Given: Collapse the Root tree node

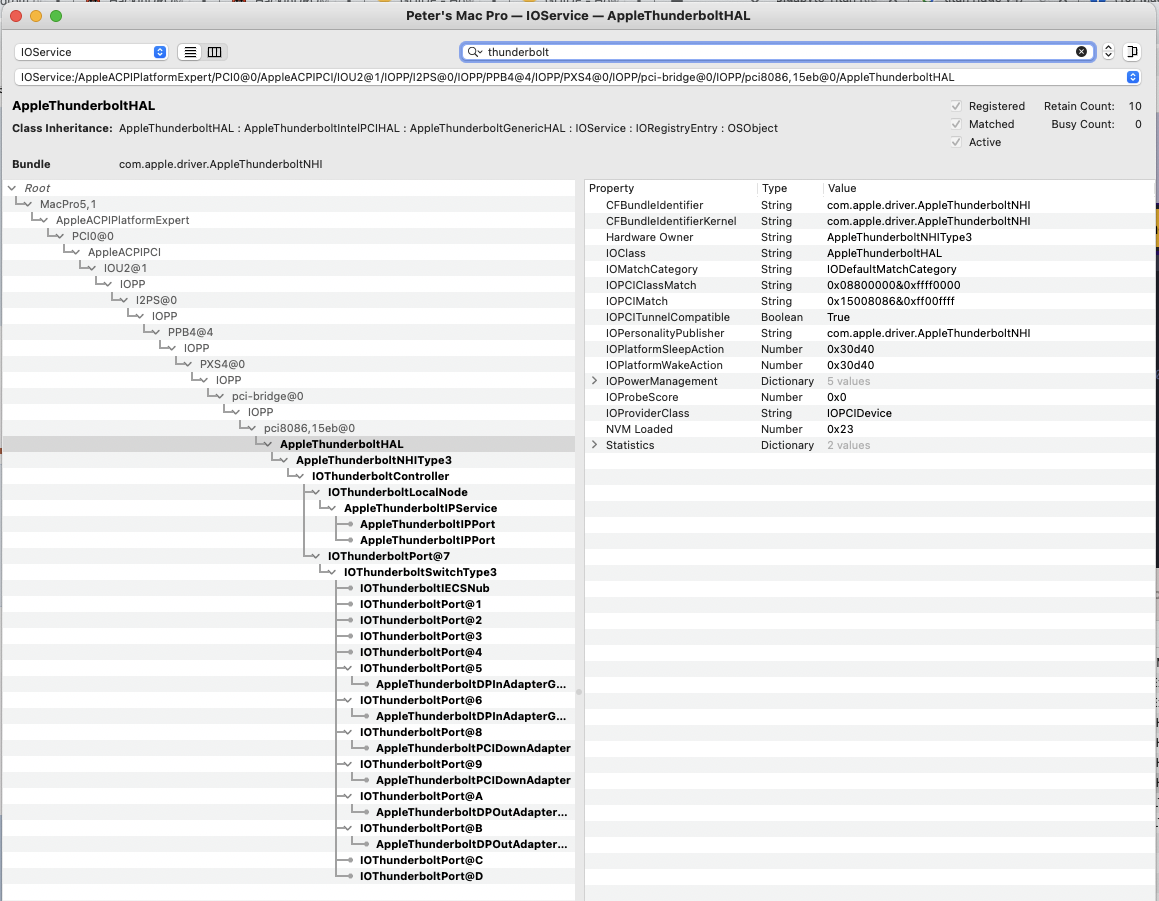Looking at the screenshot, I should [x=12, y=188].
